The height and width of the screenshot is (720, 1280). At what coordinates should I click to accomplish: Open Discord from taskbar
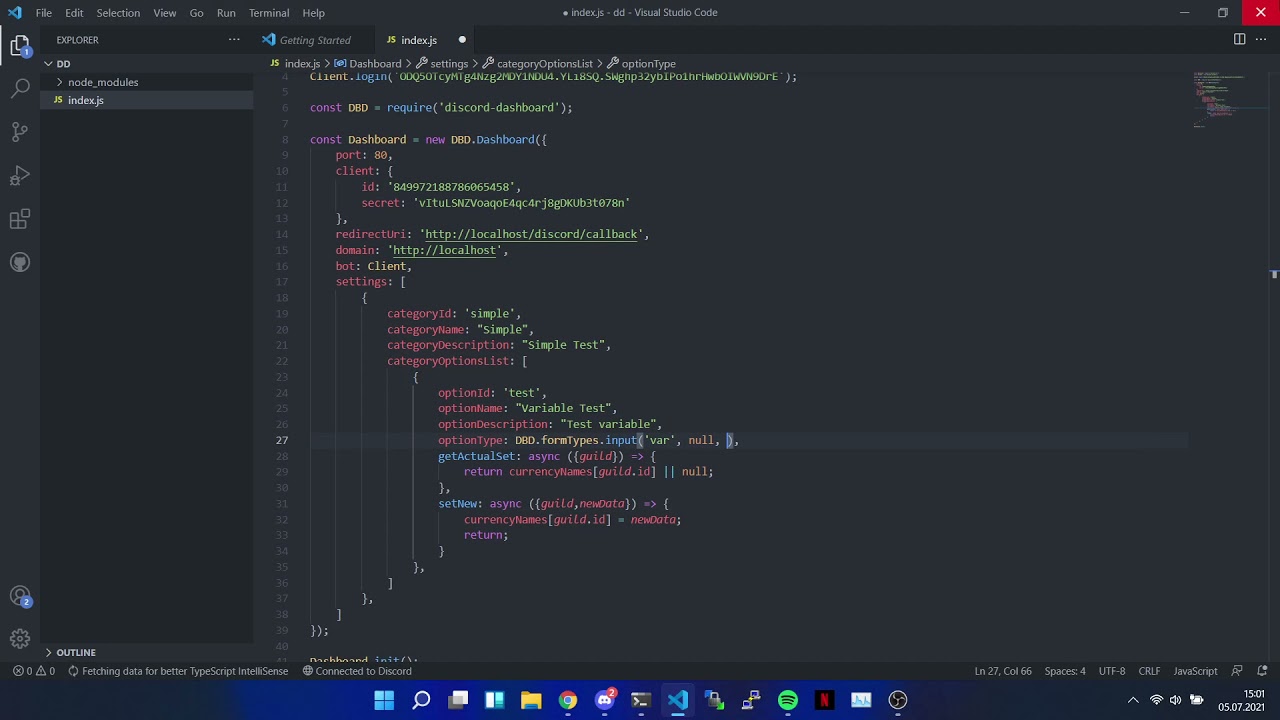pos(605,700)
